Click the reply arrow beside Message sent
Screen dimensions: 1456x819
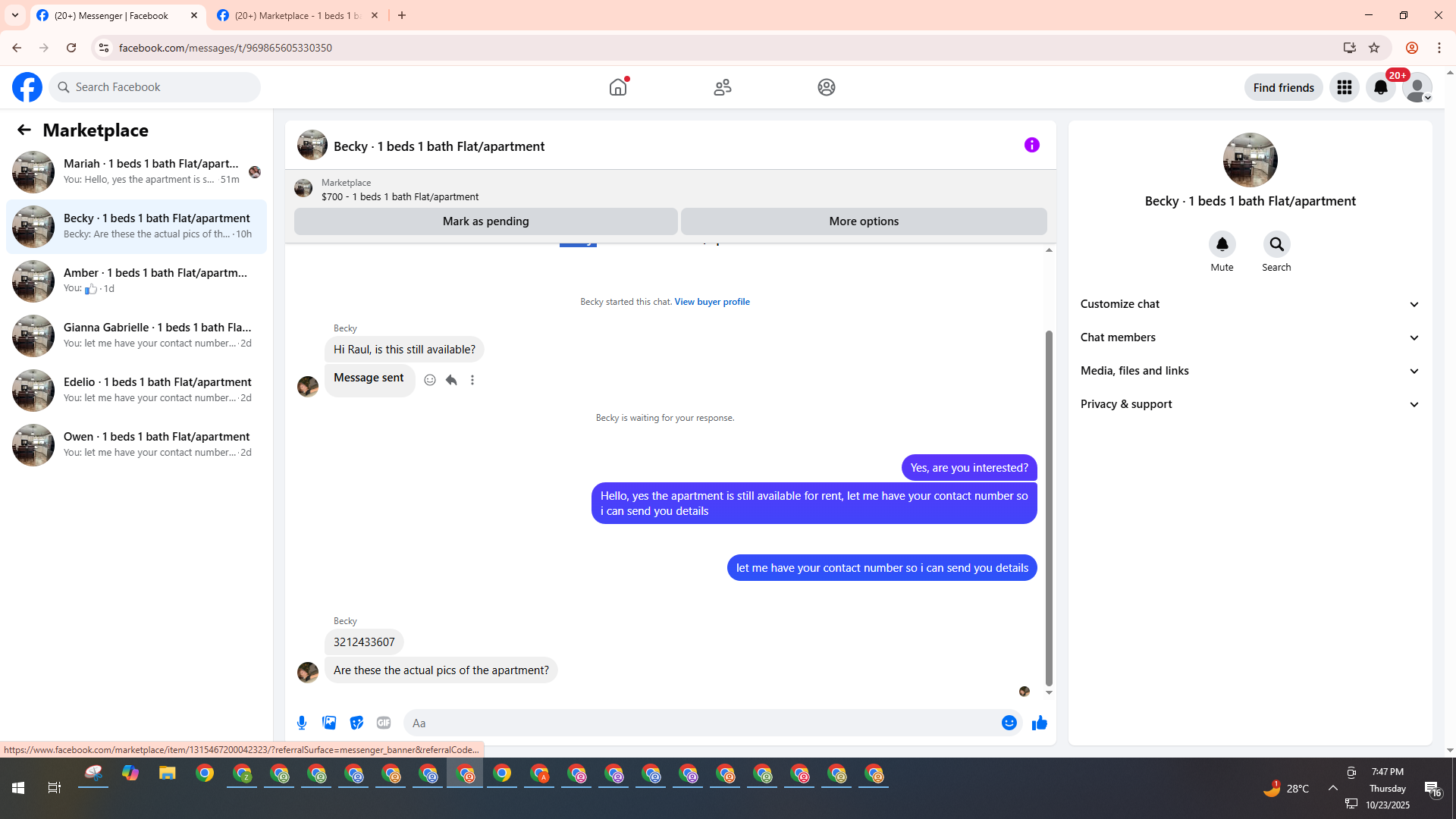tap(451, 380)
